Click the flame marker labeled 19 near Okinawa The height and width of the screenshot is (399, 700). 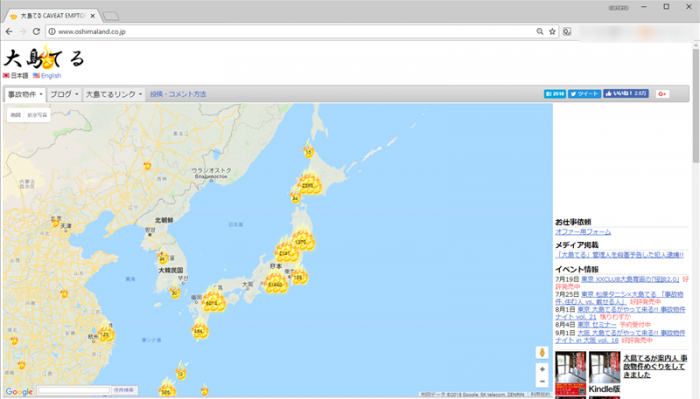[x=181, y=372]
